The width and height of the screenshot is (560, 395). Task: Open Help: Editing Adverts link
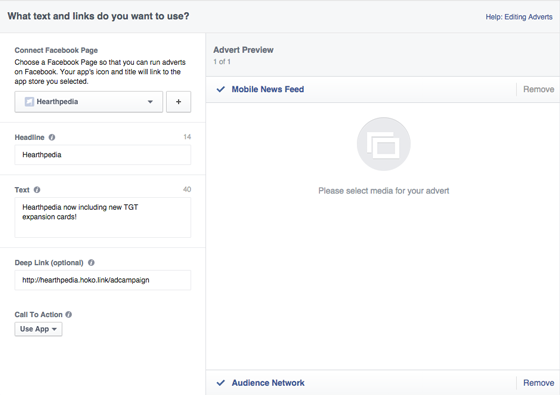[x=519, y=17]
